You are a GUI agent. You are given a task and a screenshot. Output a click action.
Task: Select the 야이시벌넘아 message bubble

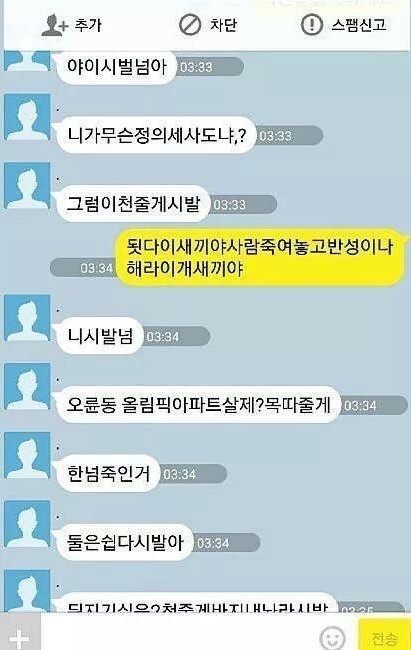(116, 67)
